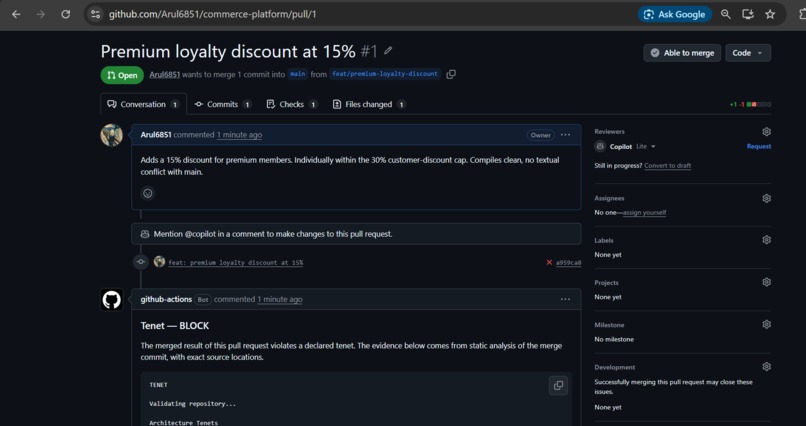Click the feat/premium-loyalty-discount branch label
The width and height of the screenshot is (806, 426).
385,74
